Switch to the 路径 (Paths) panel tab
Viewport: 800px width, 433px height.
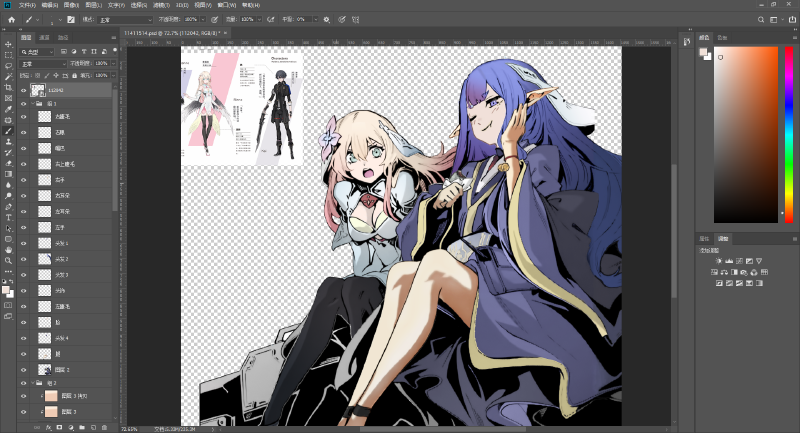63,37
